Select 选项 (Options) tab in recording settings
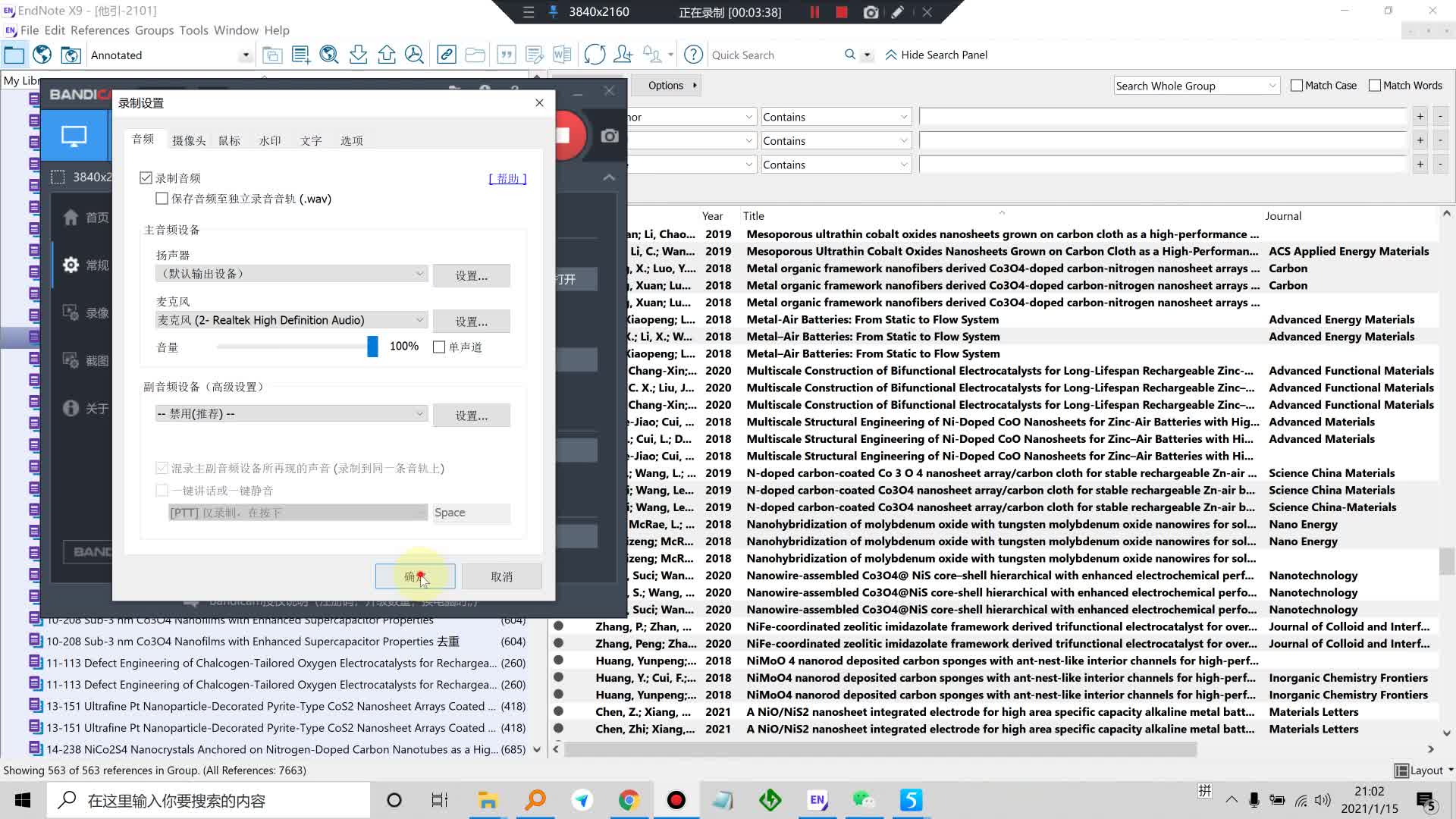This screenshot has width=1456, height=819. click(352, 140)
